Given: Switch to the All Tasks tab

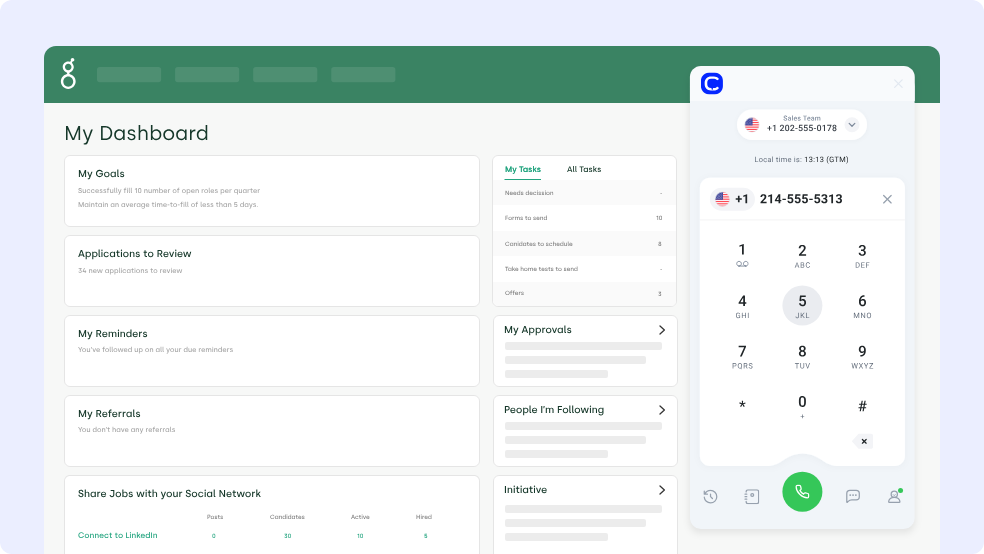Looking at the screenshot, I should click(x=584, y=169).
